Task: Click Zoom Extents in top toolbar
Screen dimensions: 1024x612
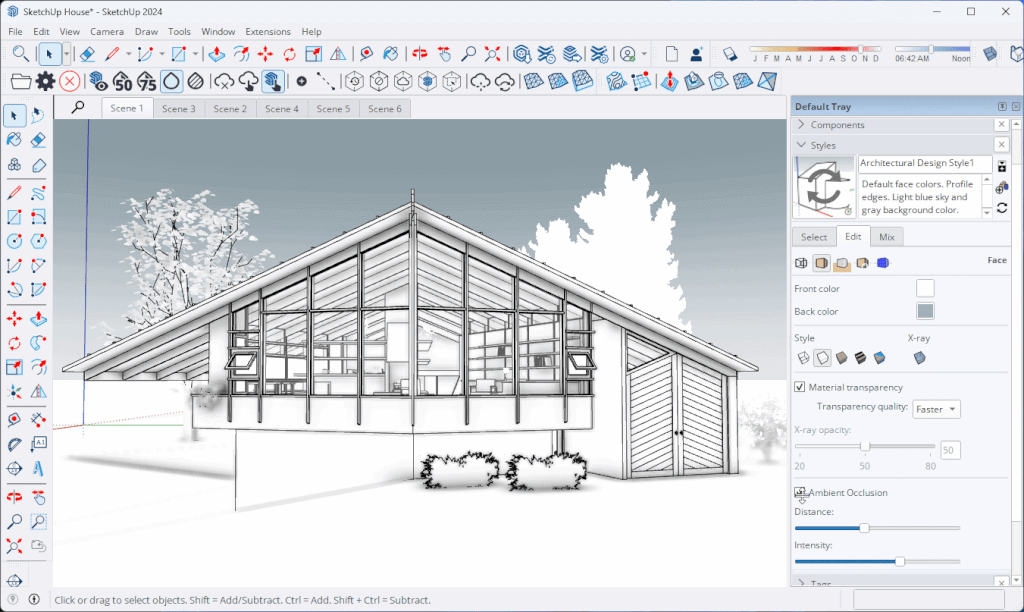Action: click(x=492, y=54)
